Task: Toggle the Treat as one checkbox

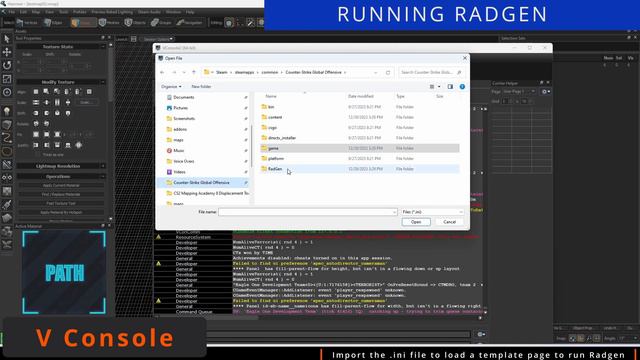Action: (38, 155)
